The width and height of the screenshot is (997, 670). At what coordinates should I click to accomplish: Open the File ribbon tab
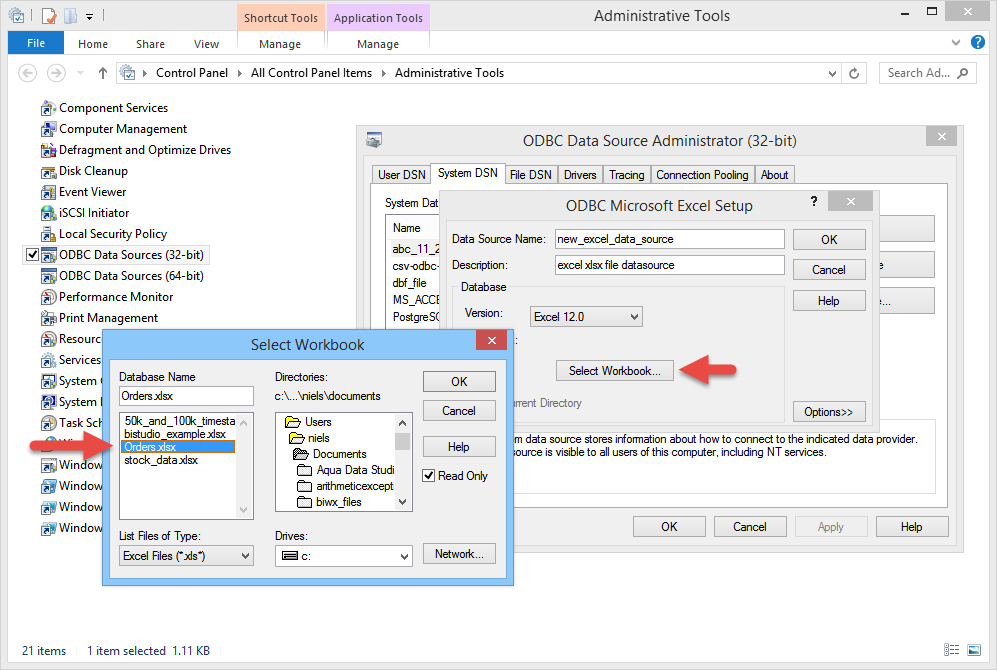click(36, 43)
